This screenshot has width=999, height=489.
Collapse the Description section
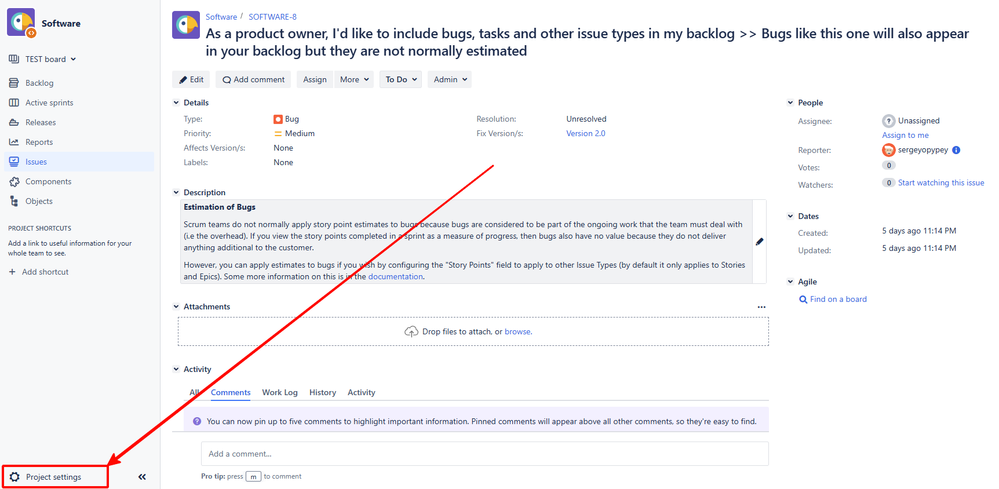176,192
